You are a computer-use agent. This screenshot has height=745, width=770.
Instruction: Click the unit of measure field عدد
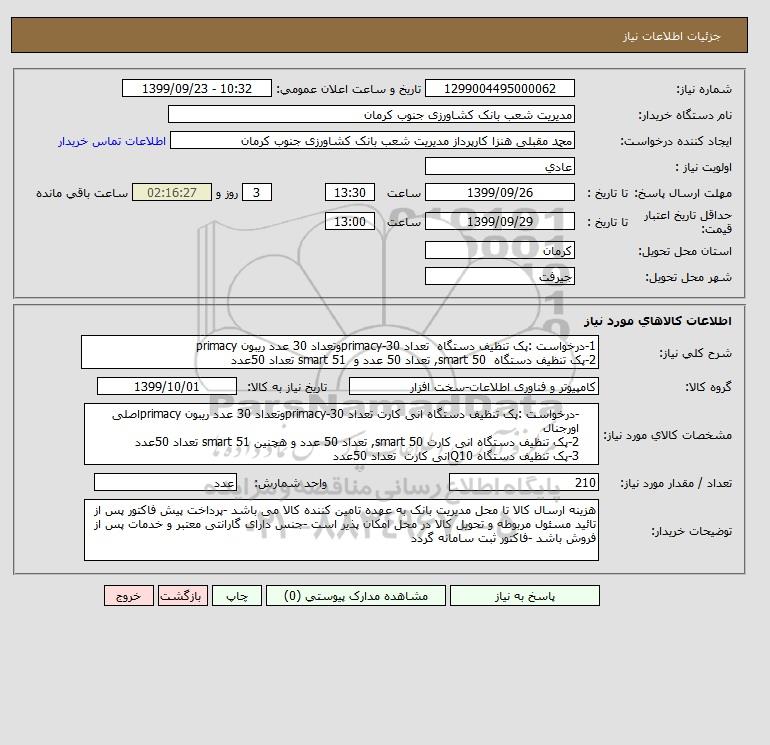(165, 483)
